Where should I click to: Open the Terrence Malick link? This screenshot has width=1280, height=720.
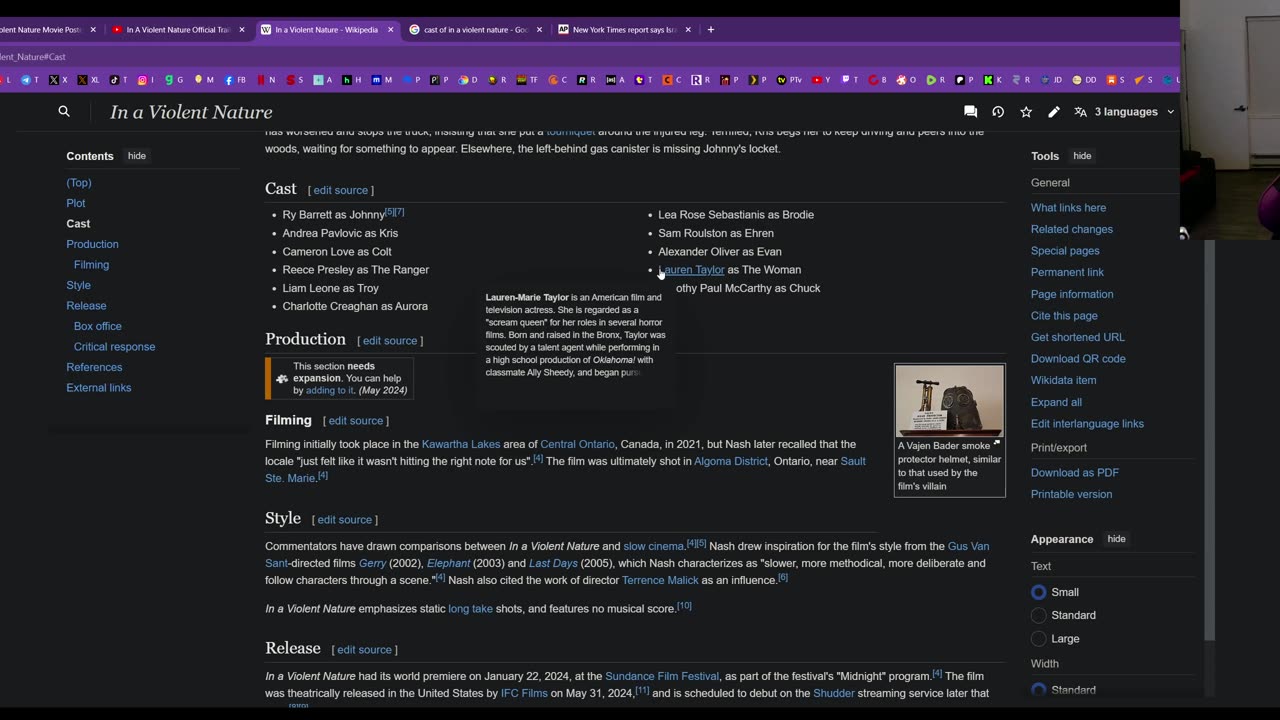click(660, 580)
